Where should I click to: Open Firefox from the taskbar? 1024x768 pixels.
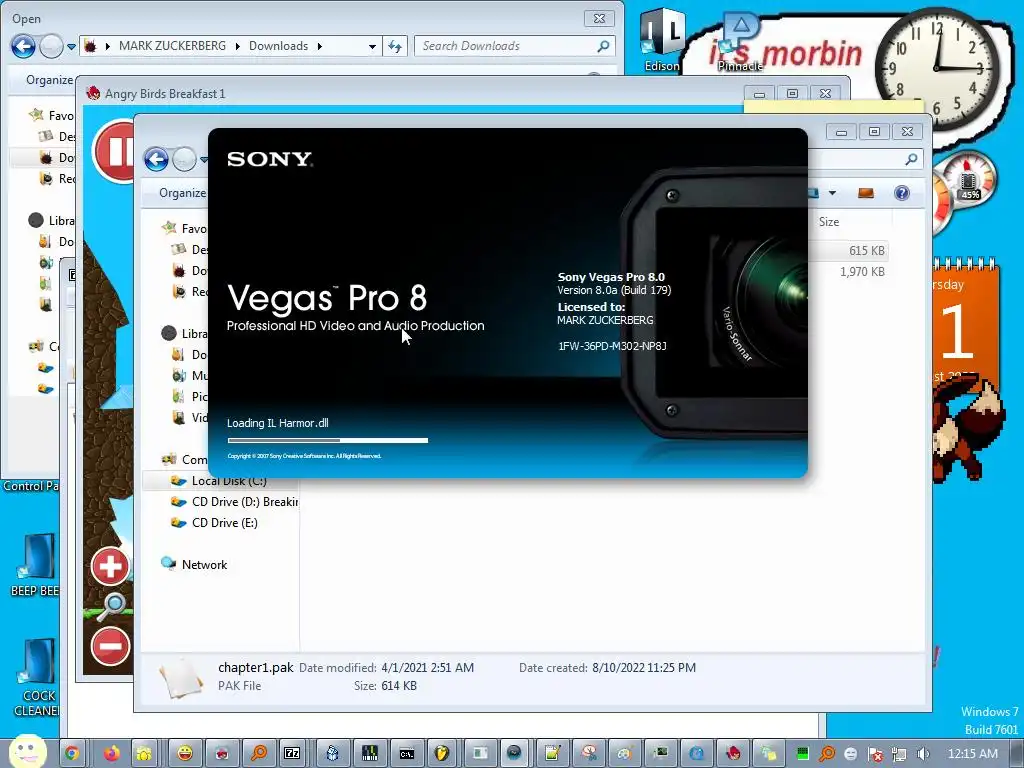[x=112, y=754]
